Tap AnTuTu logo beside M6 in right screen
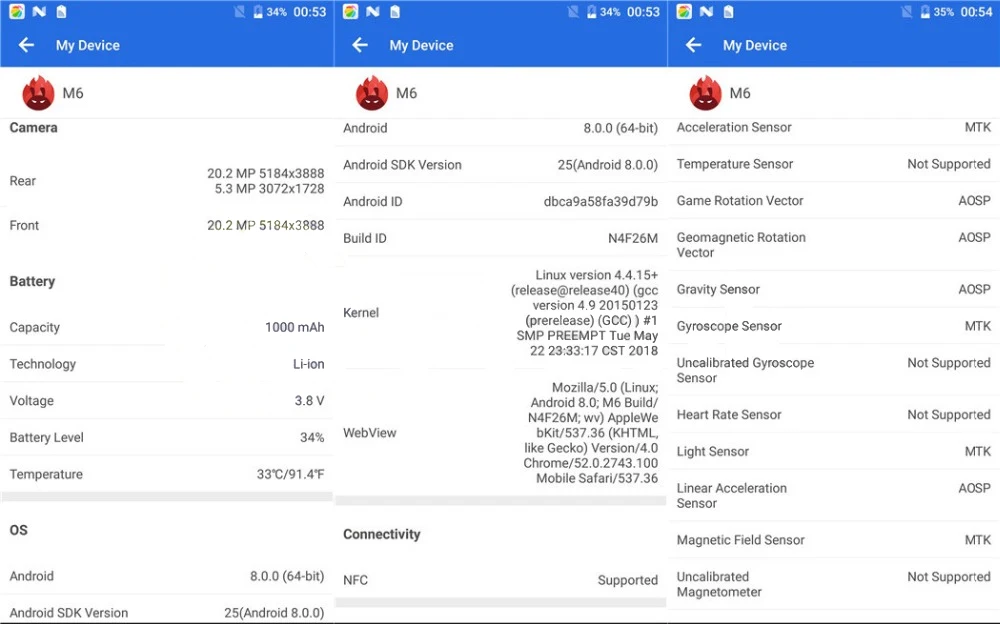The height and width of the screenshot is (624, 1000). (x=705, y=93)
